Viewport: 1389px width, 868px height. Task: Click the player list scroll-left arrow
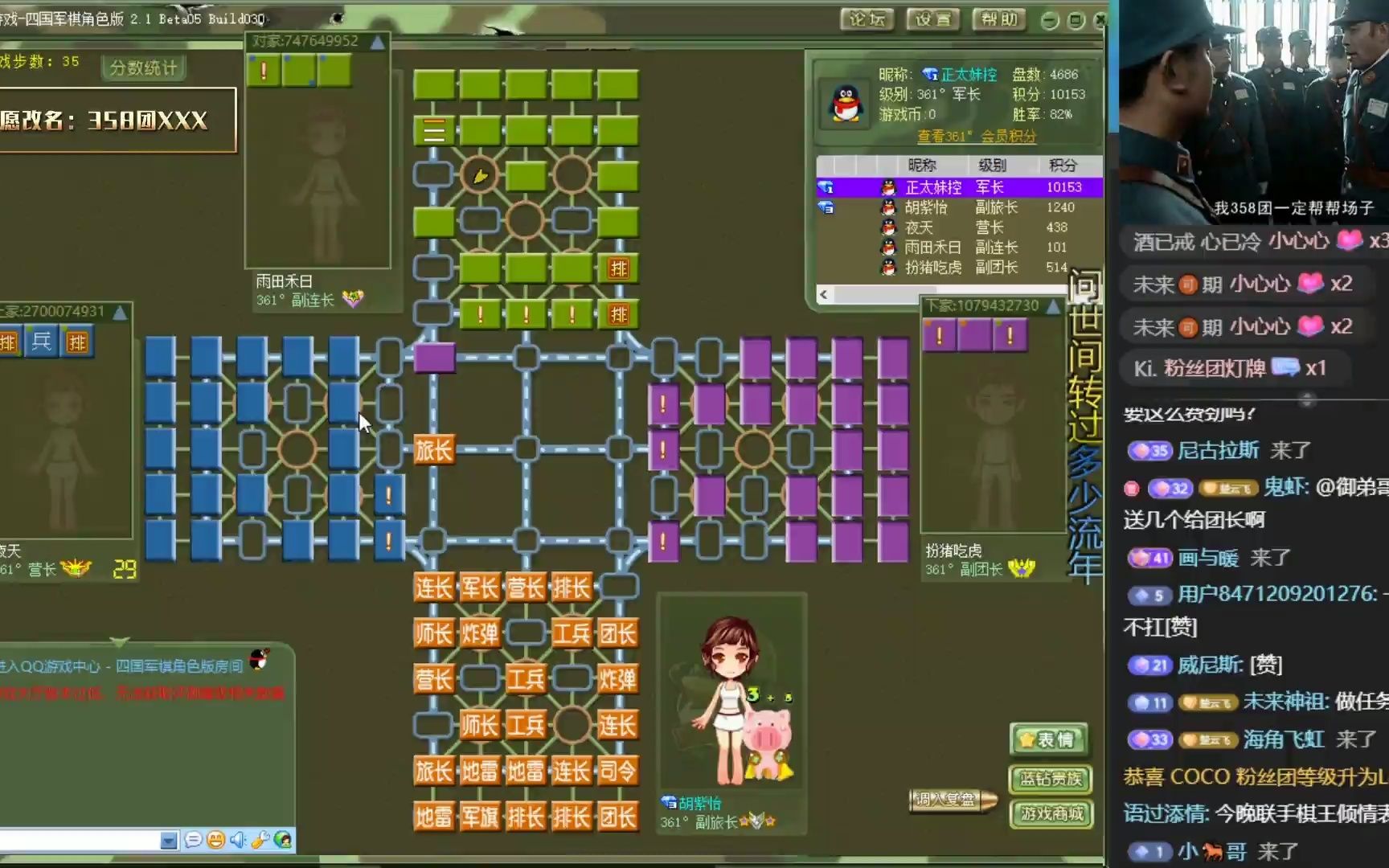pos(823,295)
